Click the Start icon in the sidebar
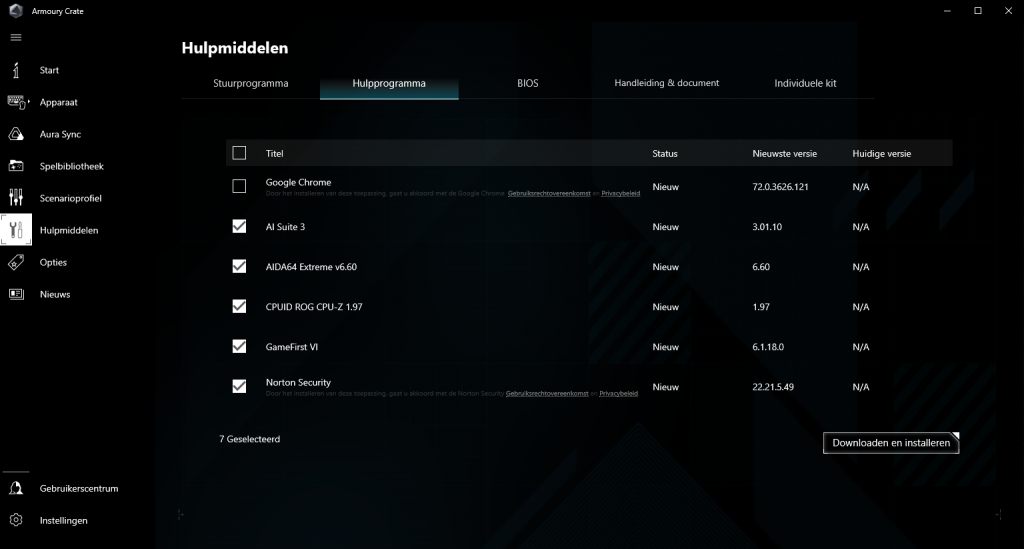Screen dimensions: 1024x549 click(x=16, y=70)
